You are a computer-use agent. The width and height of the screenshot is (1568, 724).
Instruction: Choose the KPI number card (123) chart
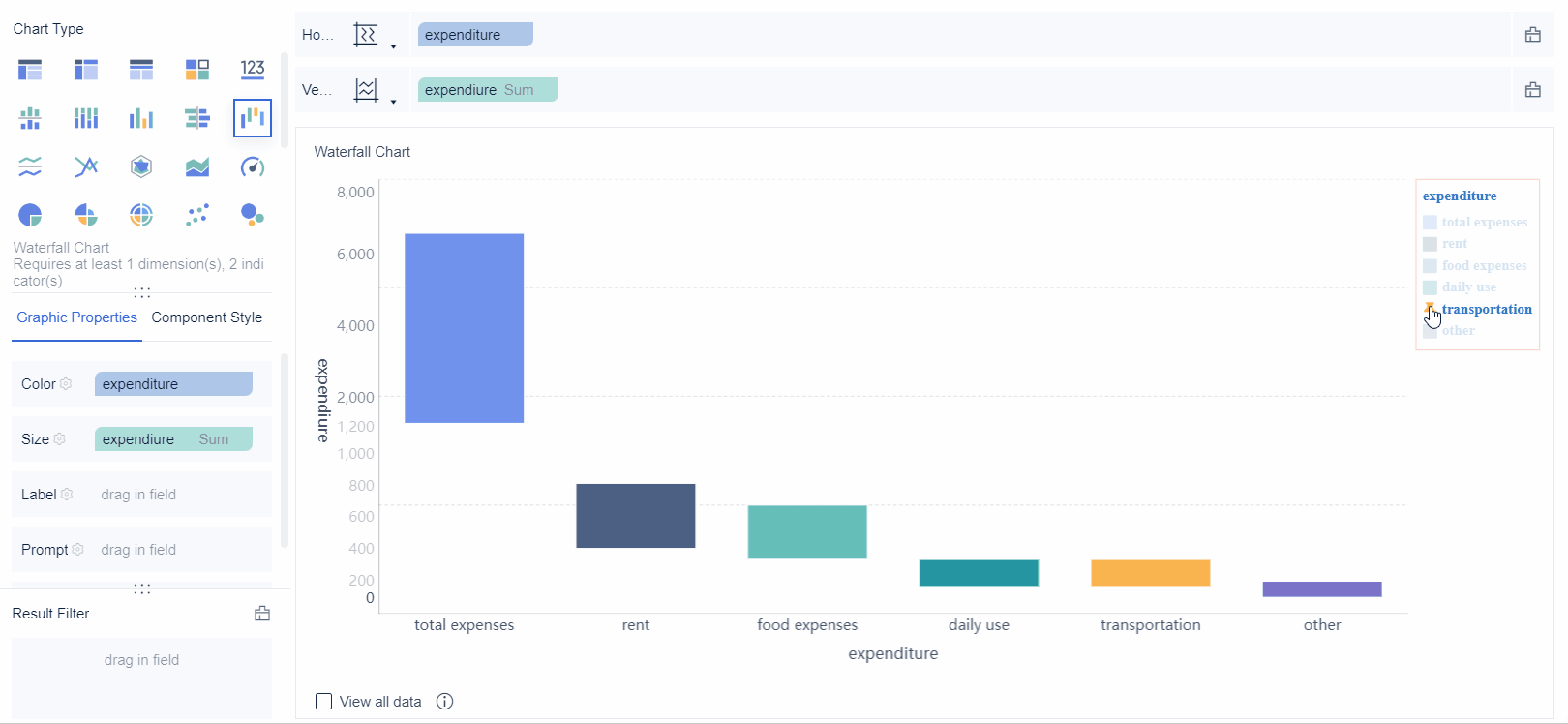click(x=253, y=69)
